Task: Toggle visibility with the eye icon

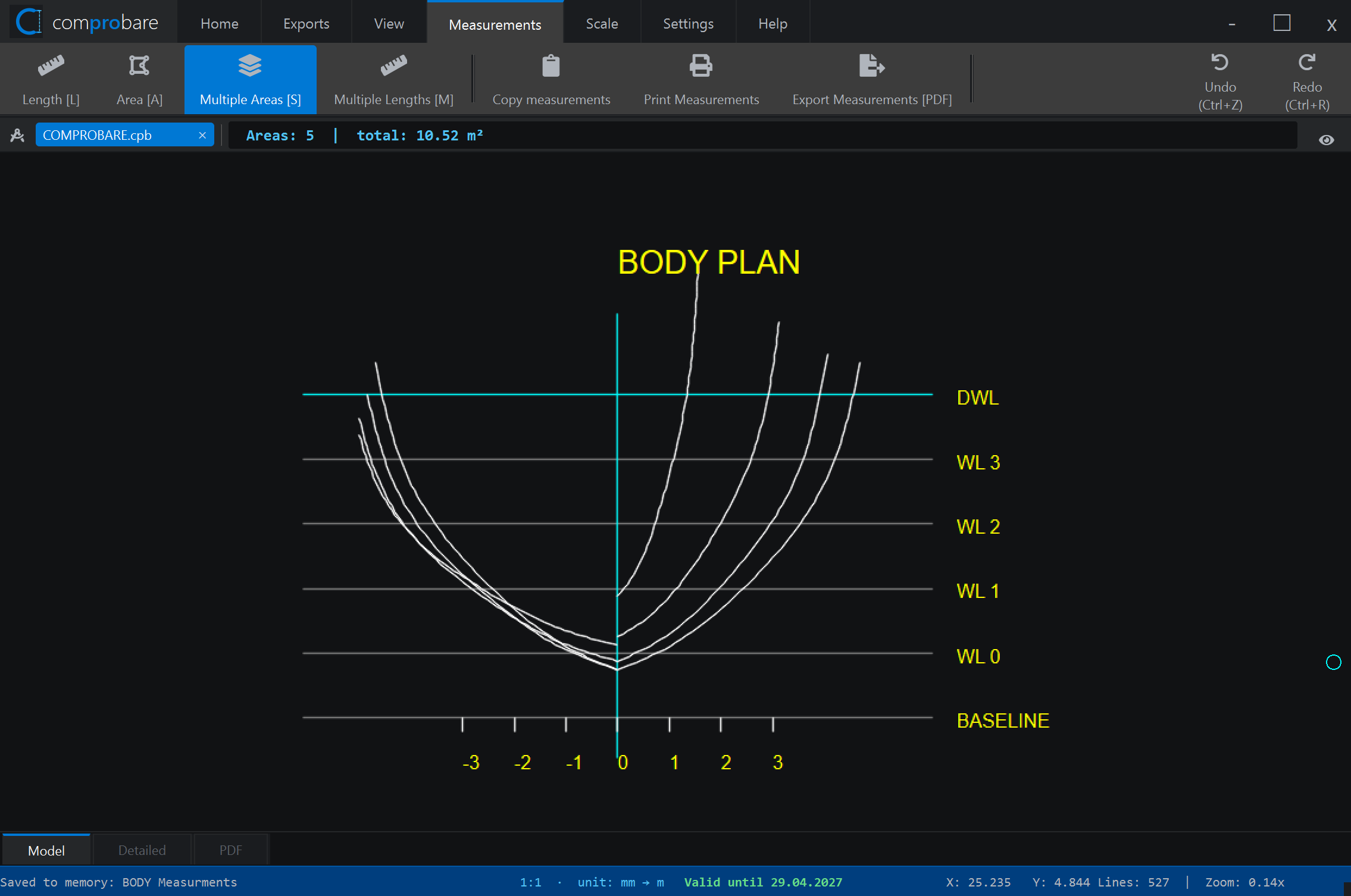Action: (x=1326, y=140)
